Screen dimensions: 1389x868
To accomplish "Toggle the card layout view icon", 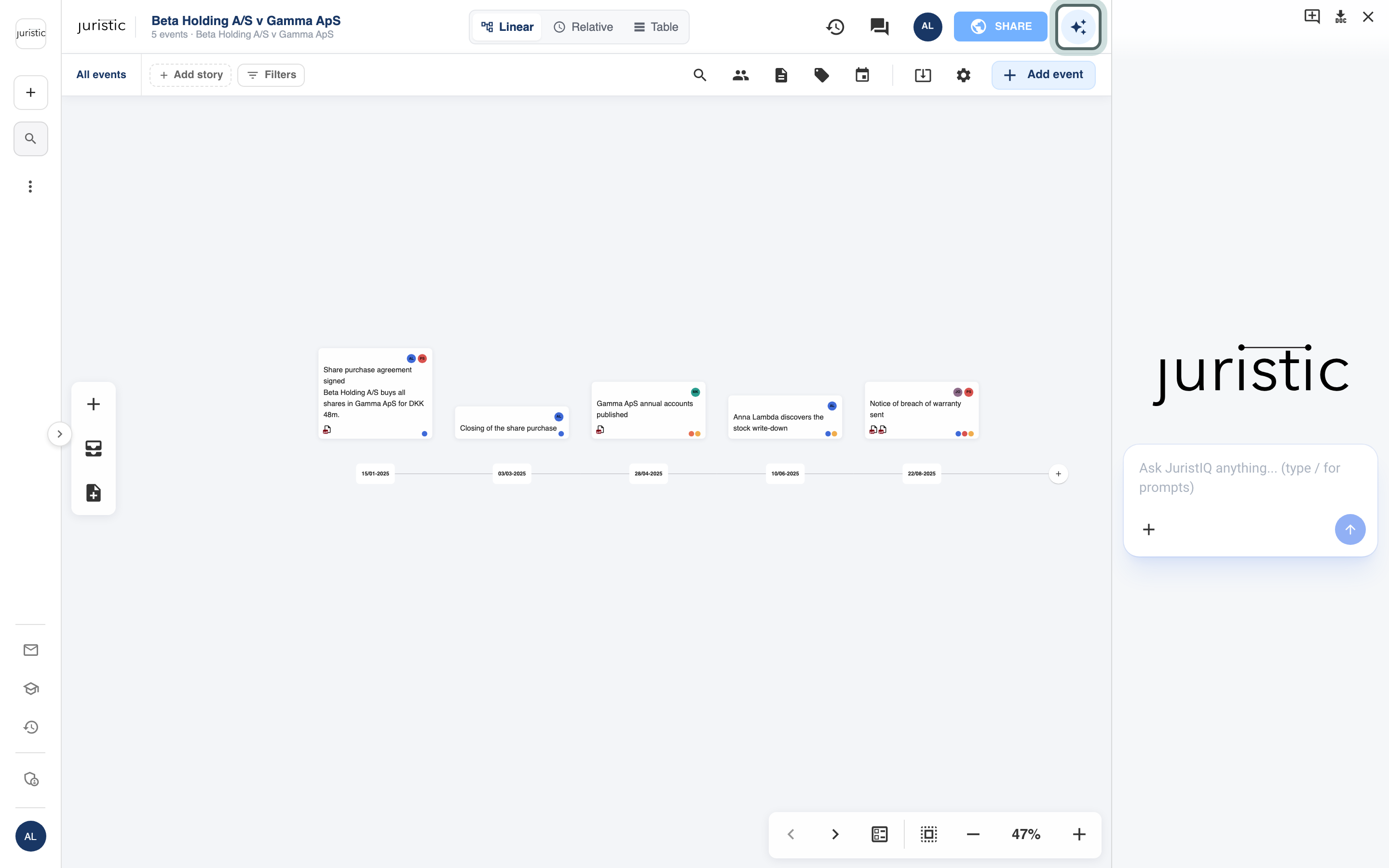I will pyautogui.click(x=879, y=834).
